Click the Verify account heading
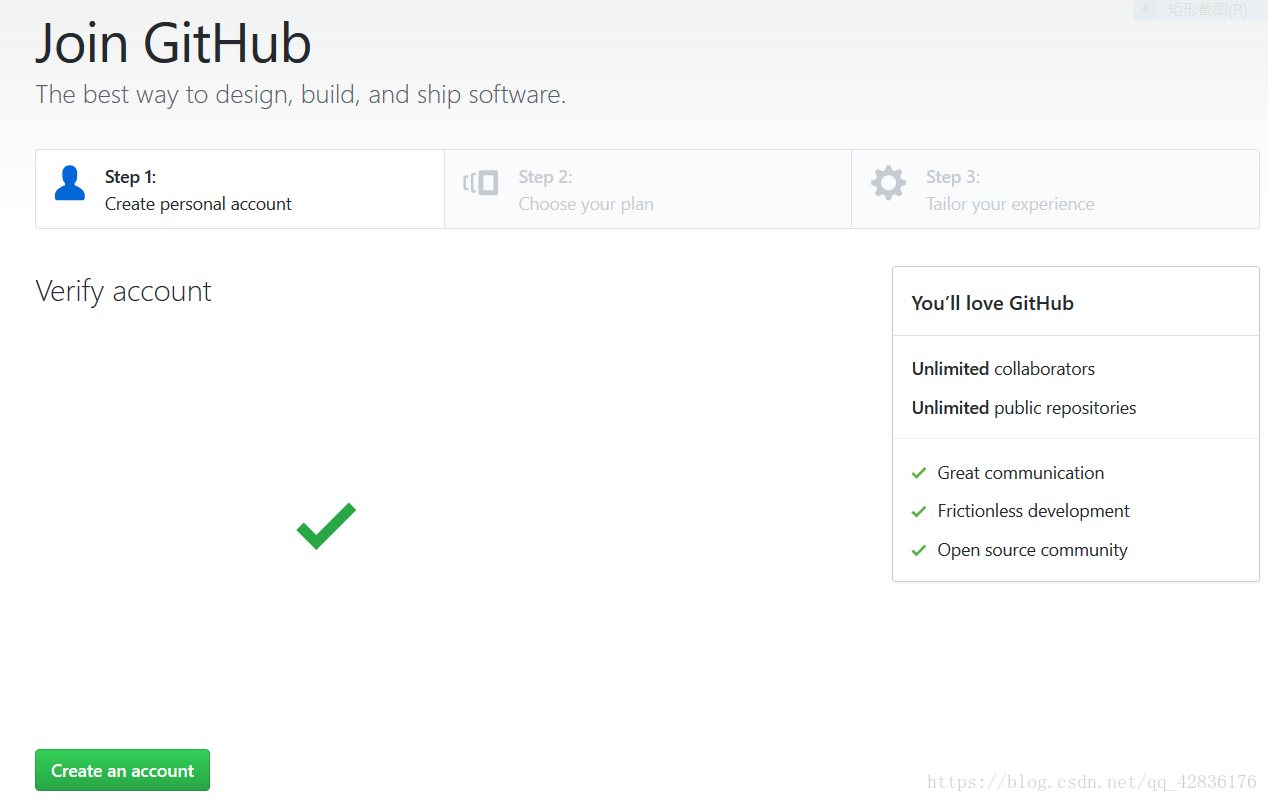1268x802 pixels. (x=124, y=291)
